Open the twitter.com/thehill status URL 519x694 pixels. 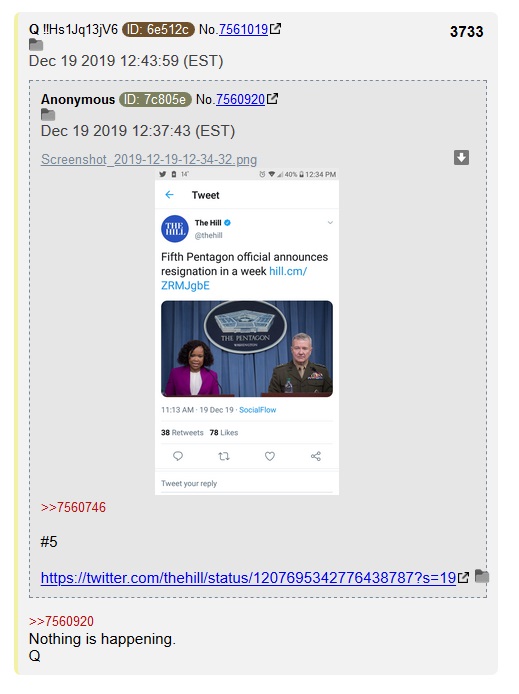point(248,578)
